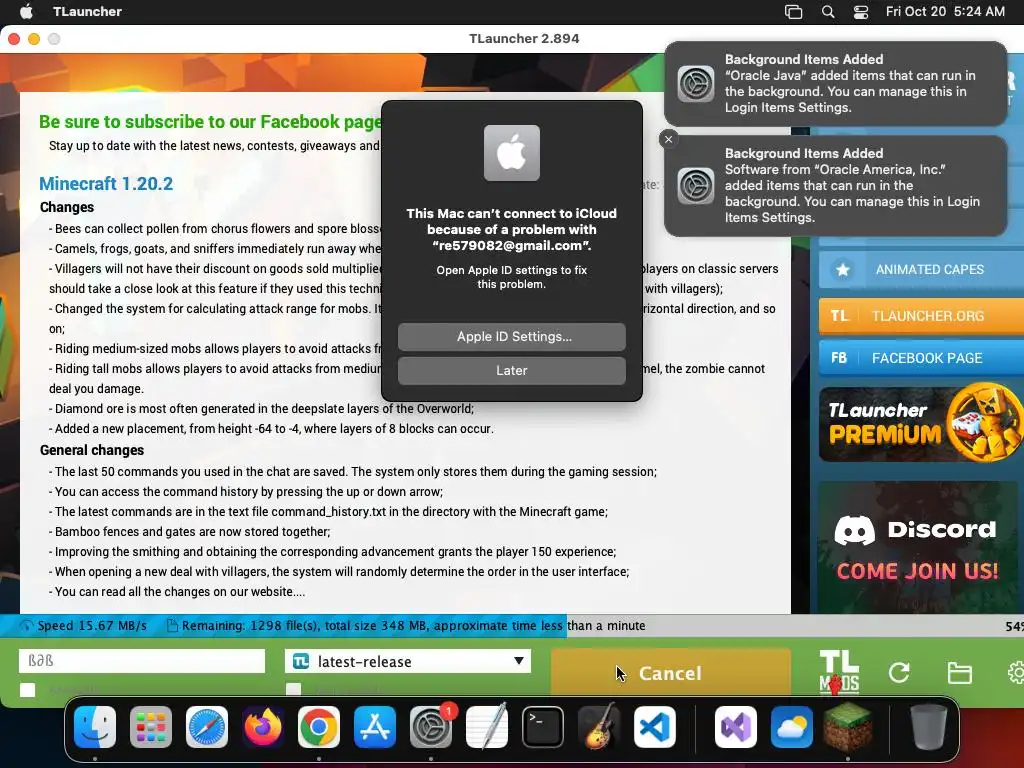Click the TL icon on TLAUNCHER.ORG button

[839, 316]
